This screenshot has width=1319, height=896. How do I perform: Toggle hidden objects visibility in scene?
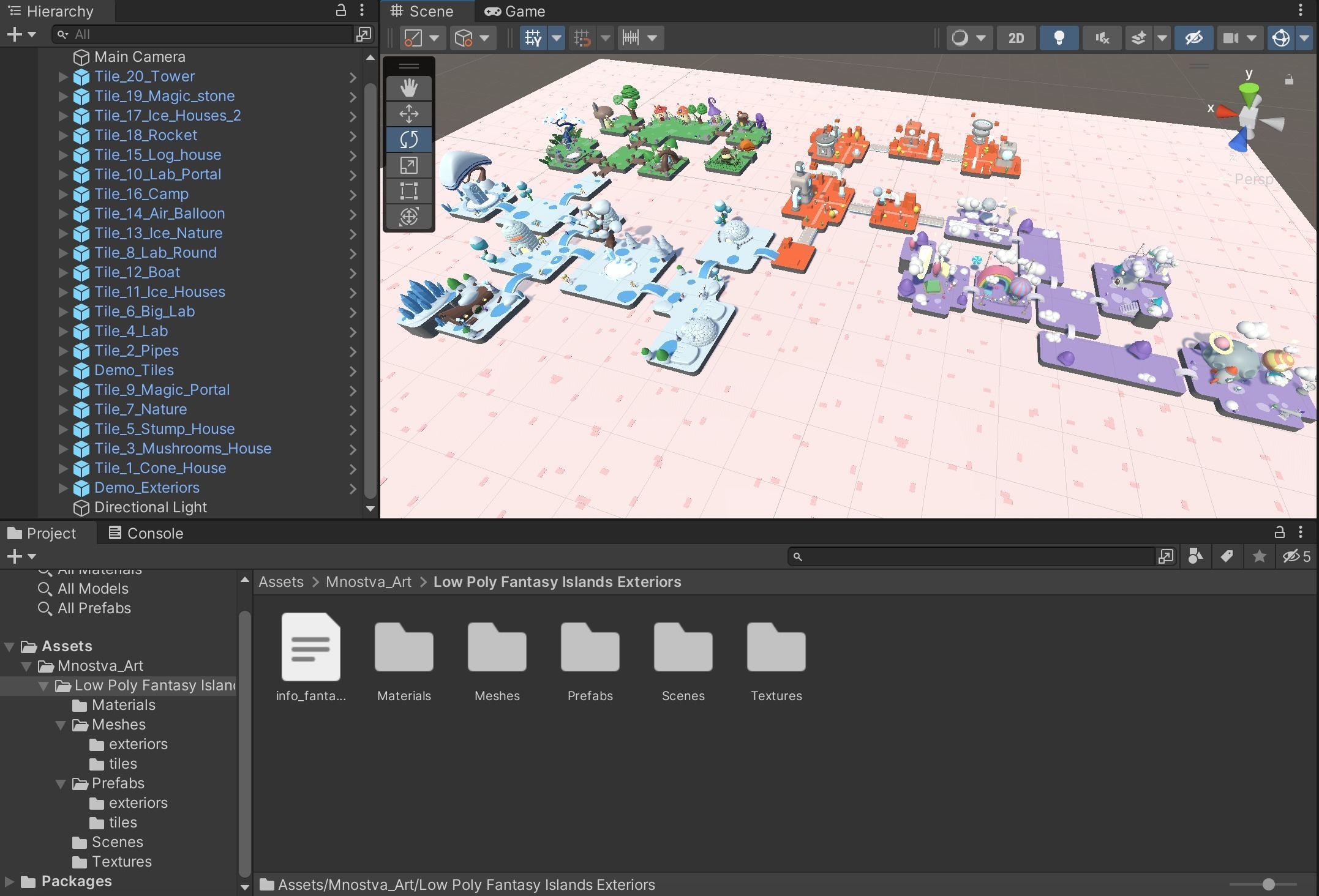pos(1193,38)
